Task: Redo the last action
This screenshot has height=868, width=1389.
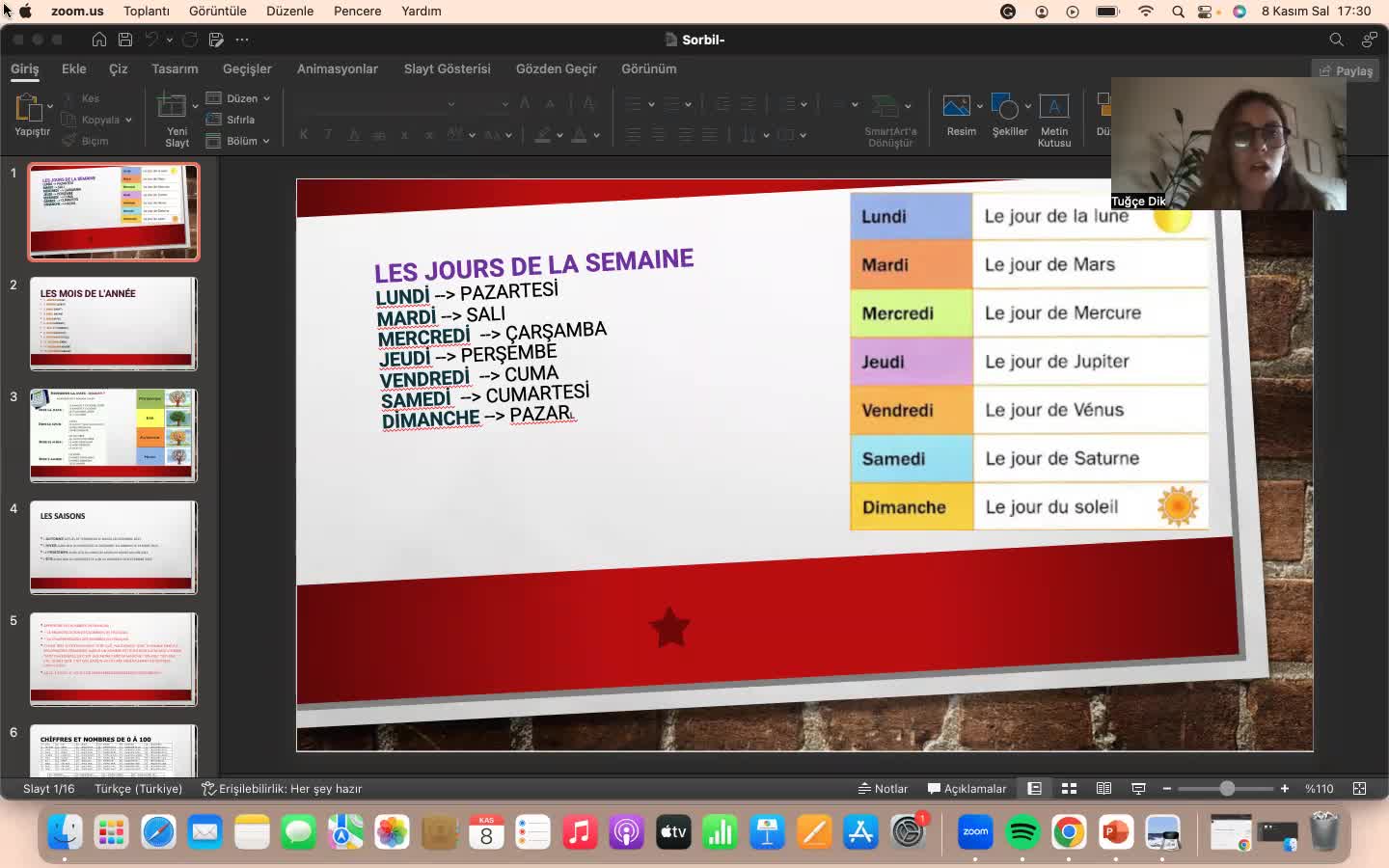Action: (190, 40)
